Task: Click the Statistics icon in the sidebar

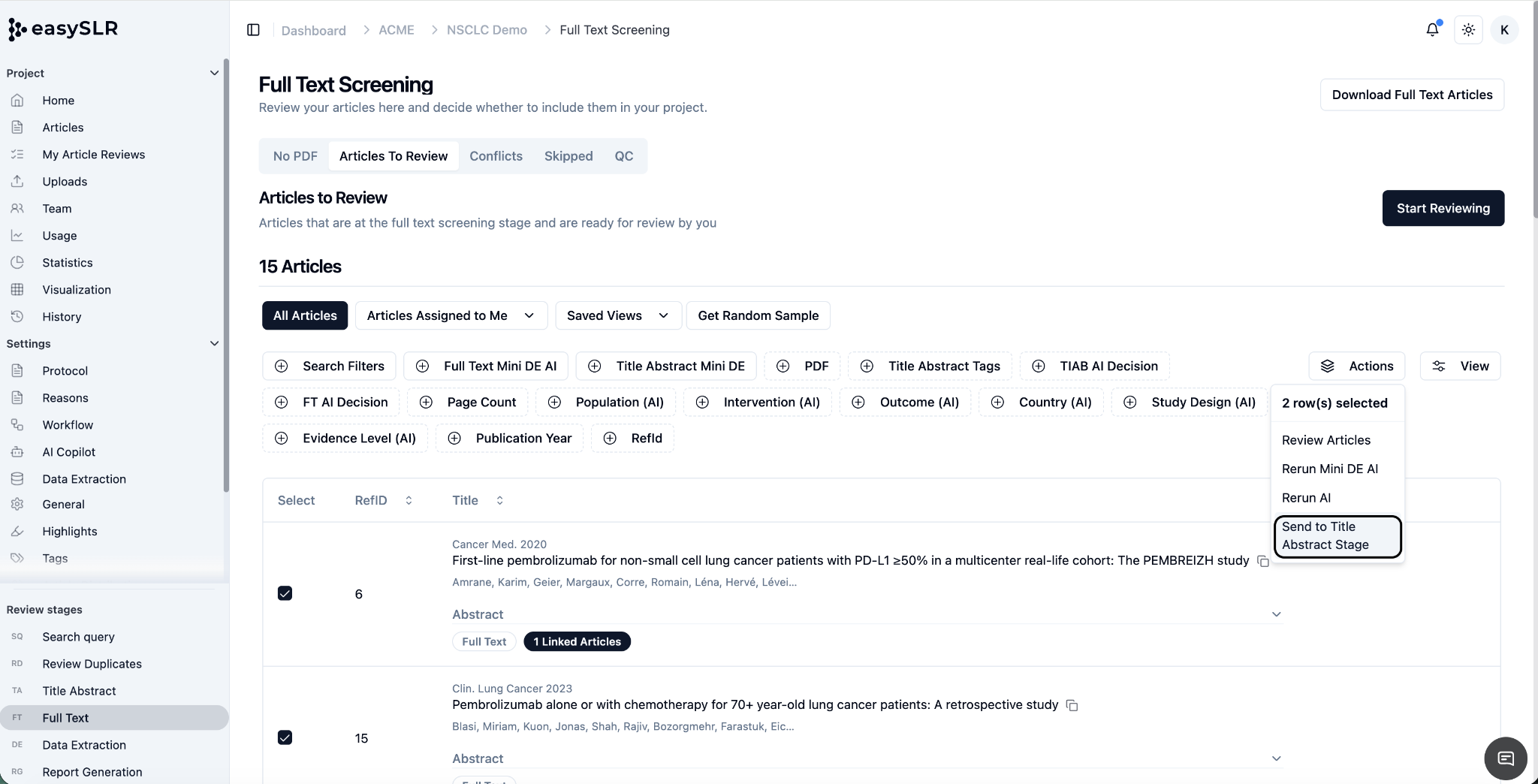Action: pos(17,262)
